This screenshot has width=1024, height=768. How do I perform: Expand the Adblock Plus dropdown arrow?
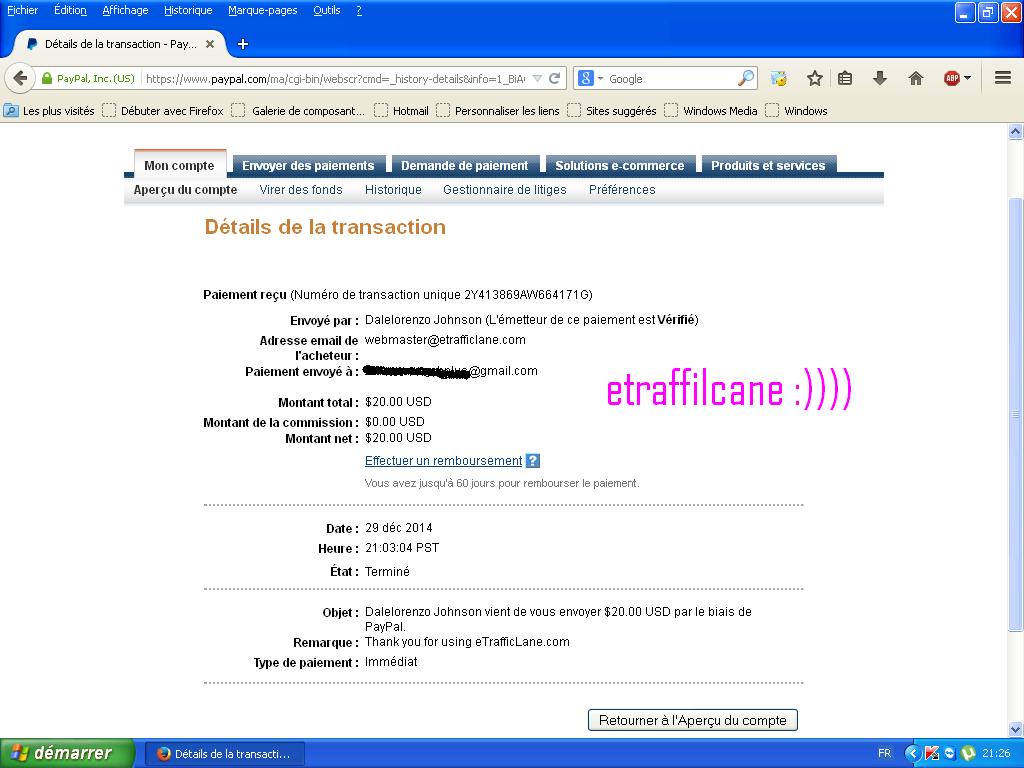pos(967,78)
